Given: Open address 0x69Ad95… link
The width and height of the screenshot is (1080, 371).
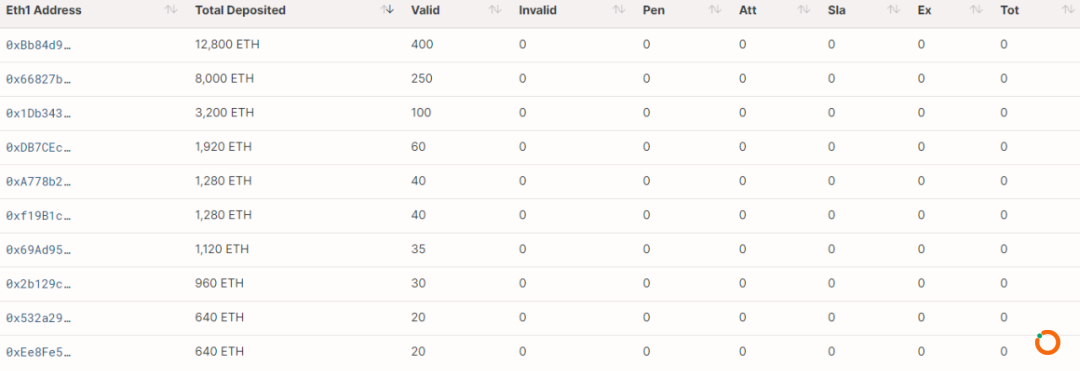Looking at the screenshot, I should [x=39, y=249].
